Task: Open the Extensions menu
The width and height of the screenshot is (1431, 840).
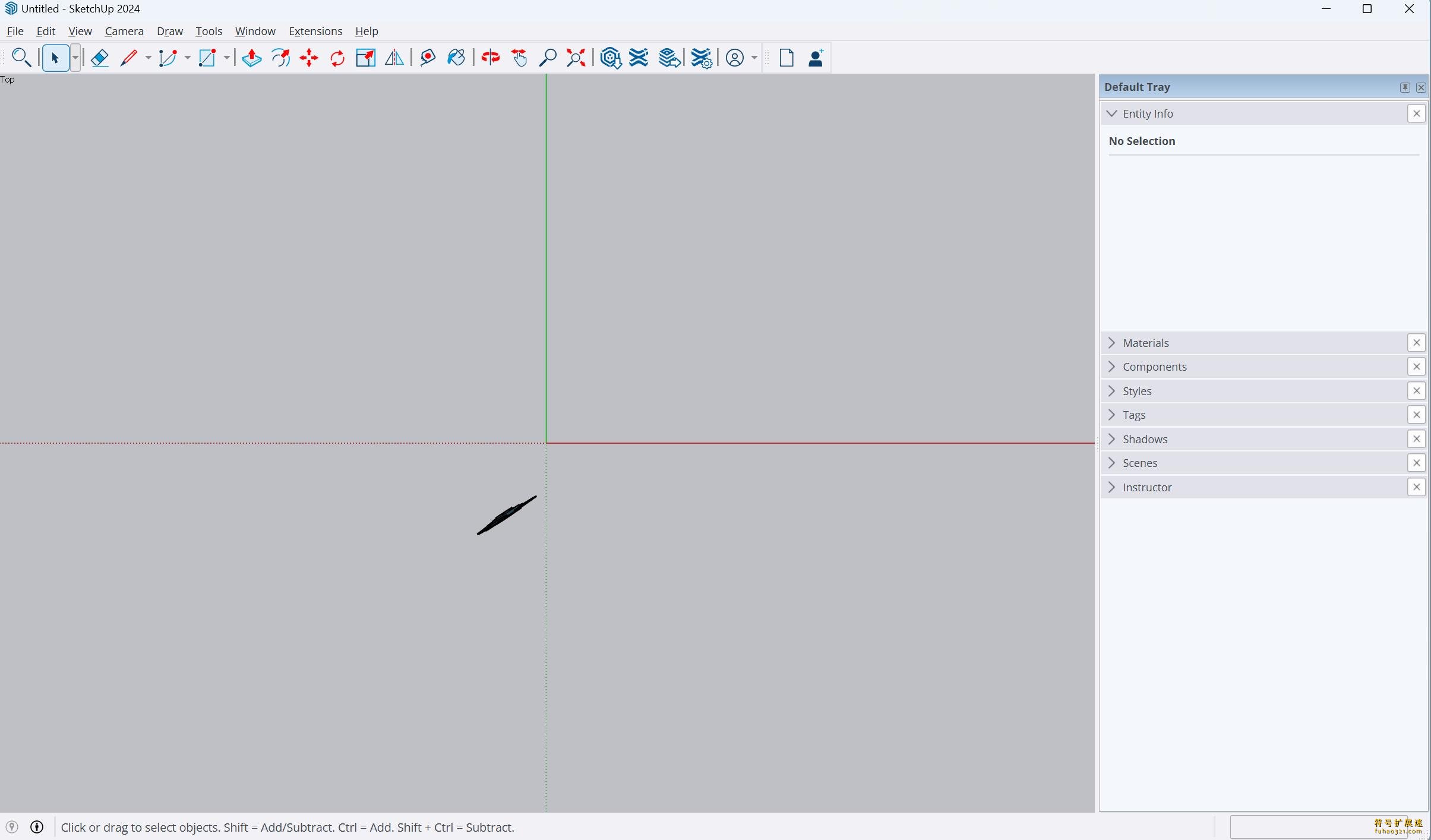Action: [x=315, y=31]
